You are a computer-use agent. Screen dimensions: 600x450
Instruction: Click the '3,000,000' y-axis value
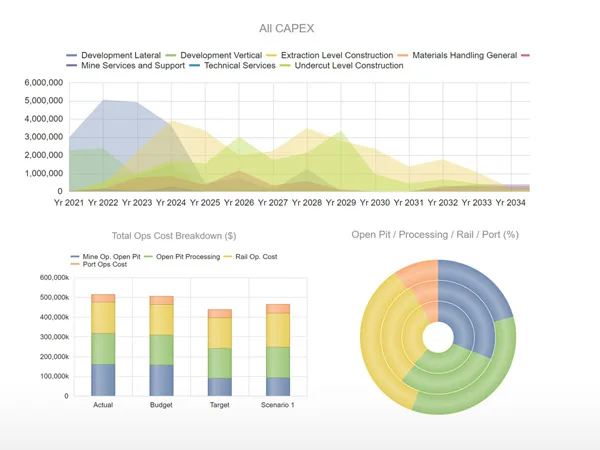click(44, 137)
